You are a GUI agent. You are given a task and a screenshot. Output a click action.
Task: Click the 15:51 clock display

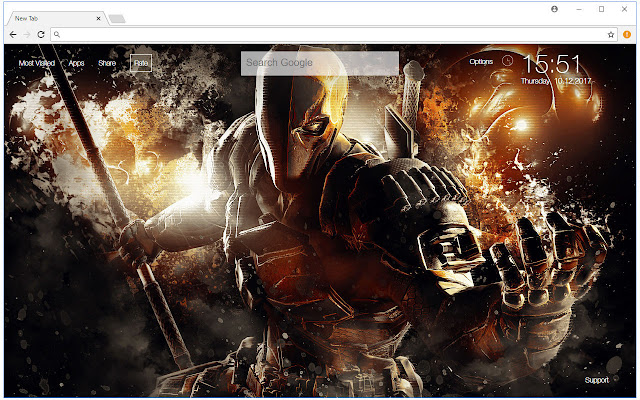click(x=552, y=64)
